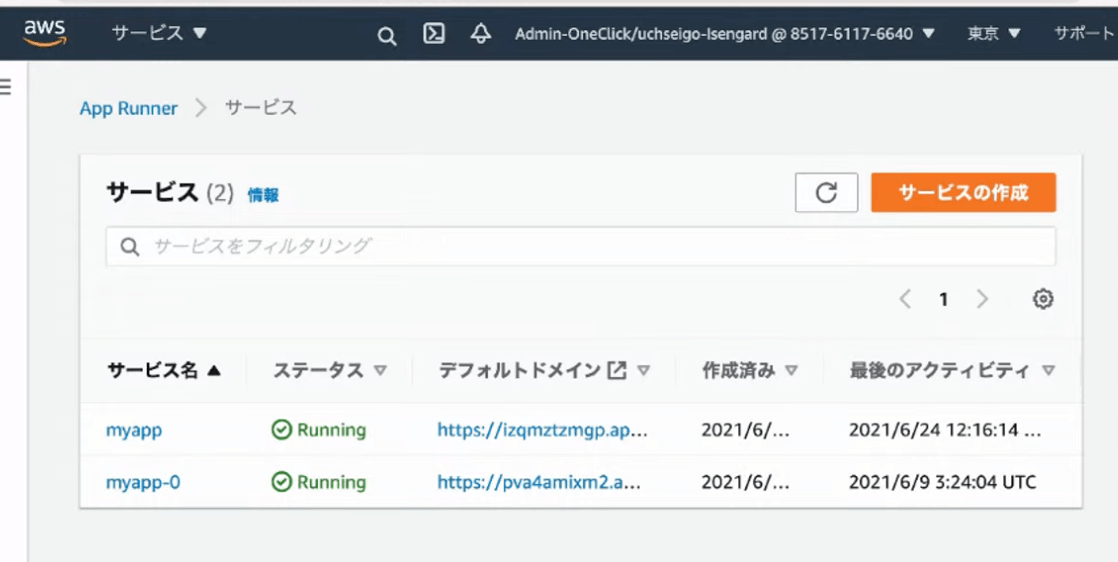
Task: Go to next page arrow
Action: click(x=983, y=299)
